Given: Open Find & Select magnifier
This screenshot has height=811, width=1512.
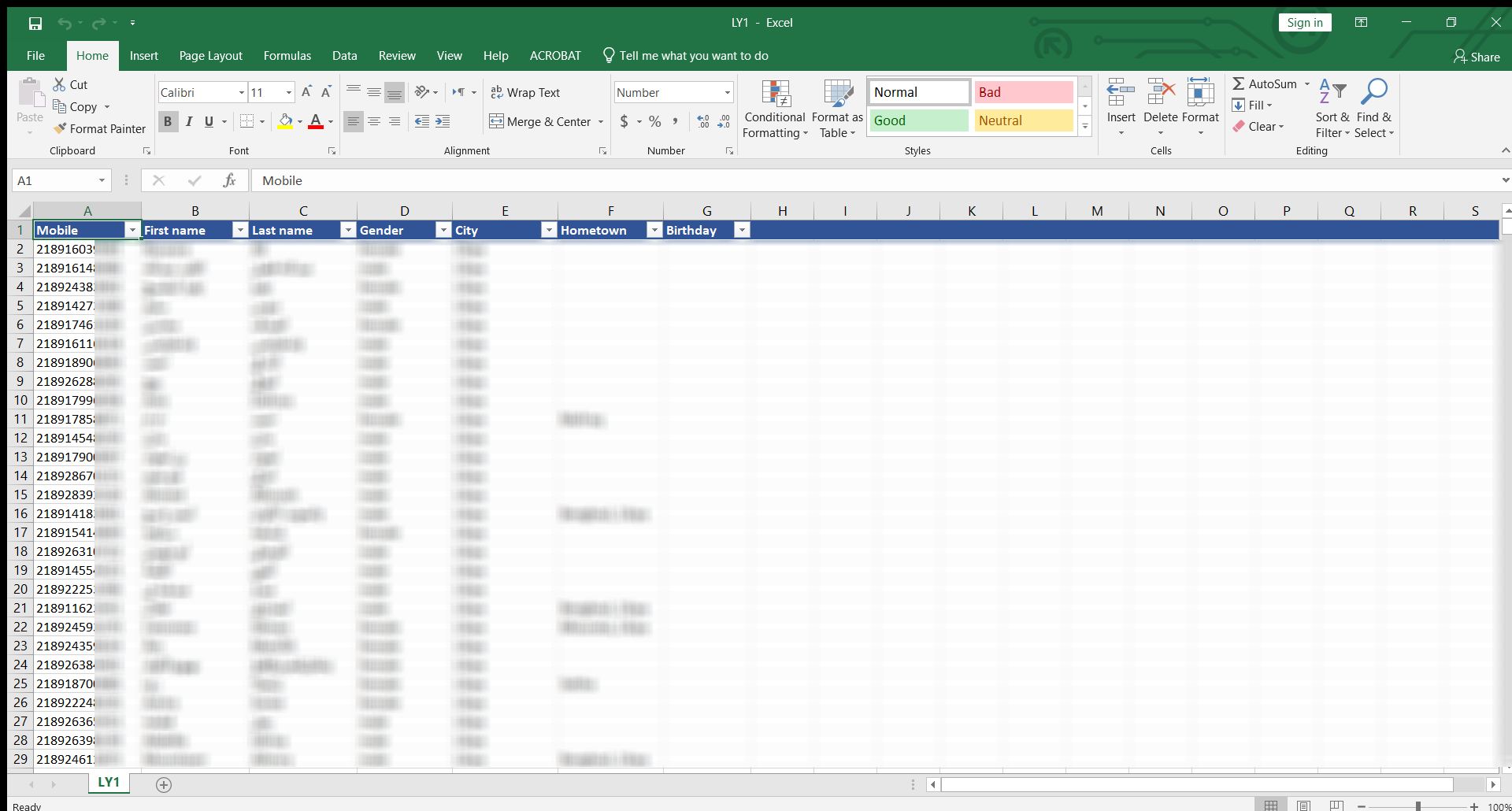Looking at the screenshot, I should (1374, 108).
